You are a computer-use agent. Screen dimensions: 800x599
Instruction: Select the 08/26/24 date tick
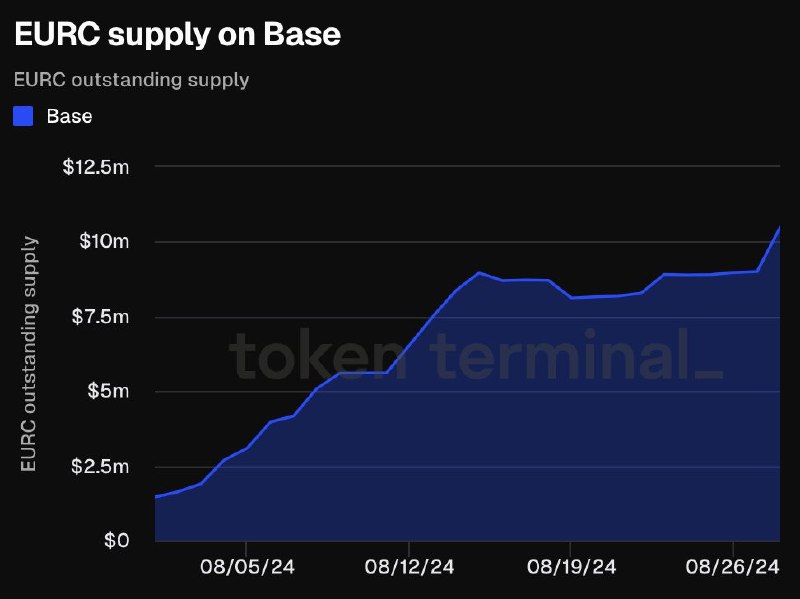pyautogui.click(x=733, y=567)
